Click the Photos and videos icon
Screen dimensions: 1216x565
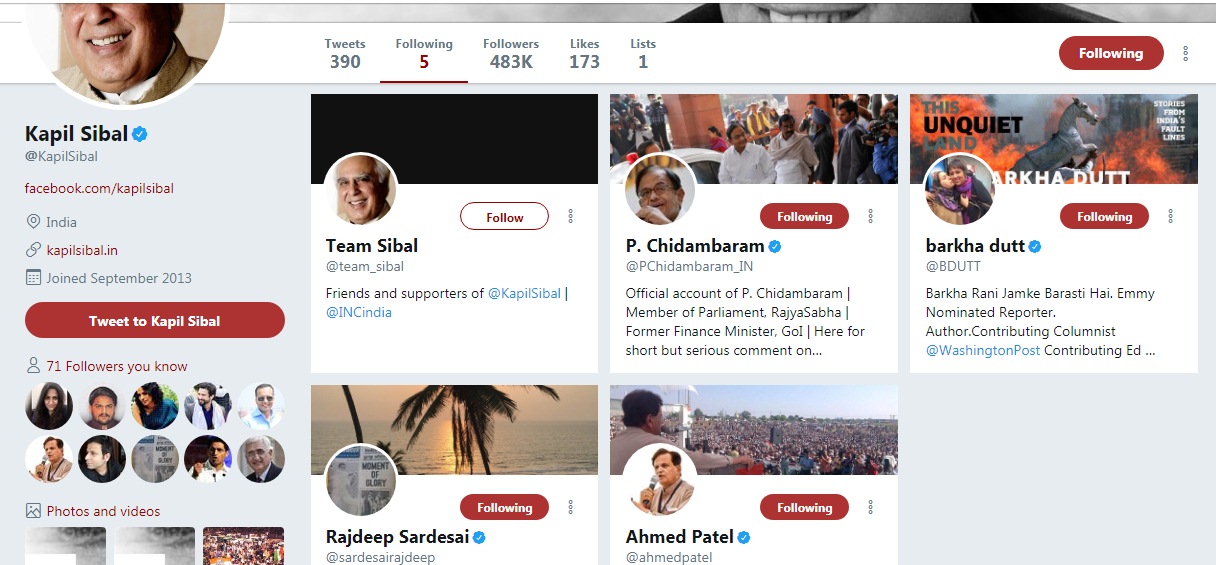(x=33, y=511)
